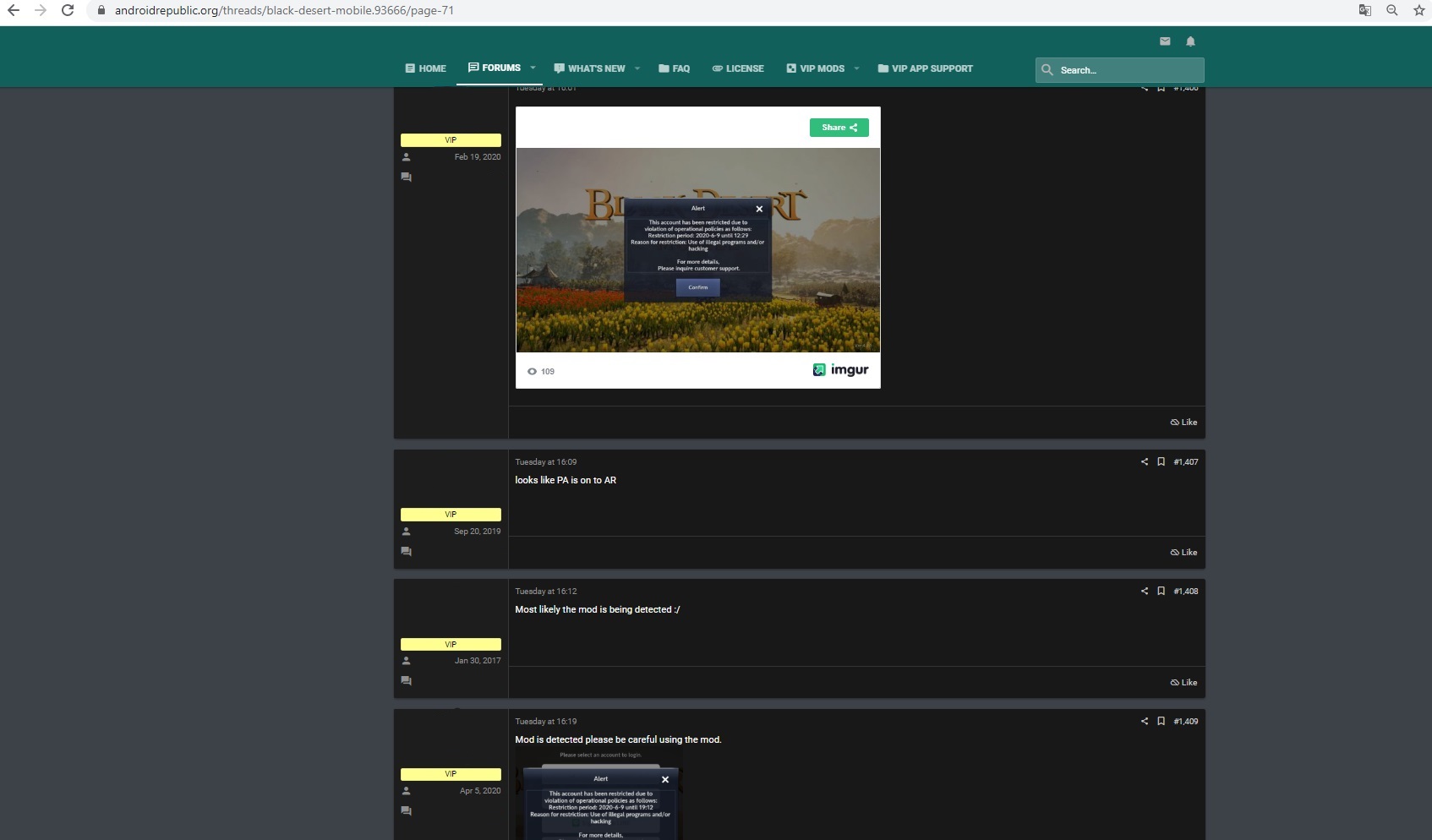Bookmark this page with the star icon

click(1418, 10)
